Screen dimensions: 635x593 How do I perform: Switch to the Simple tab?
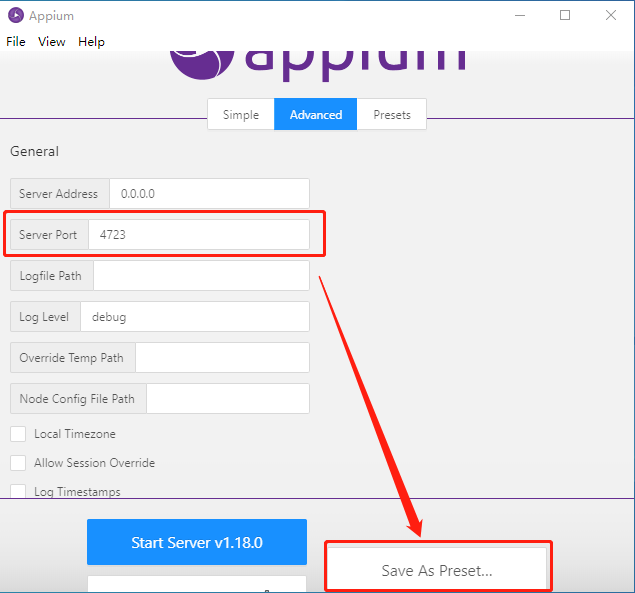[241, 115]
